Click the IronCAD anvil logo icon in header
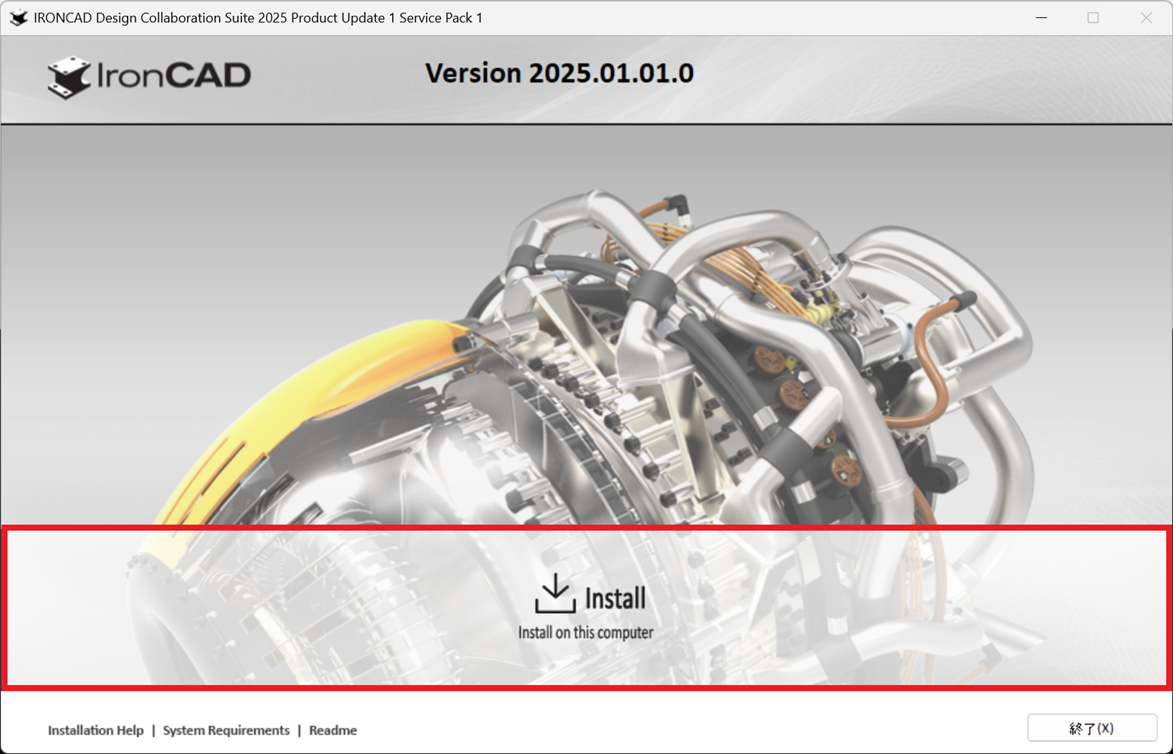The height and width of the screenshot is (754, 1173). click(x=68, y=77)
